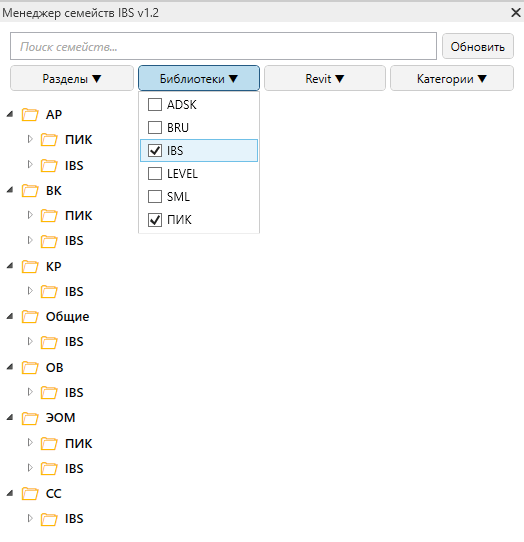
Task: Click the КР section folder icon
Action: click(30, 267)
